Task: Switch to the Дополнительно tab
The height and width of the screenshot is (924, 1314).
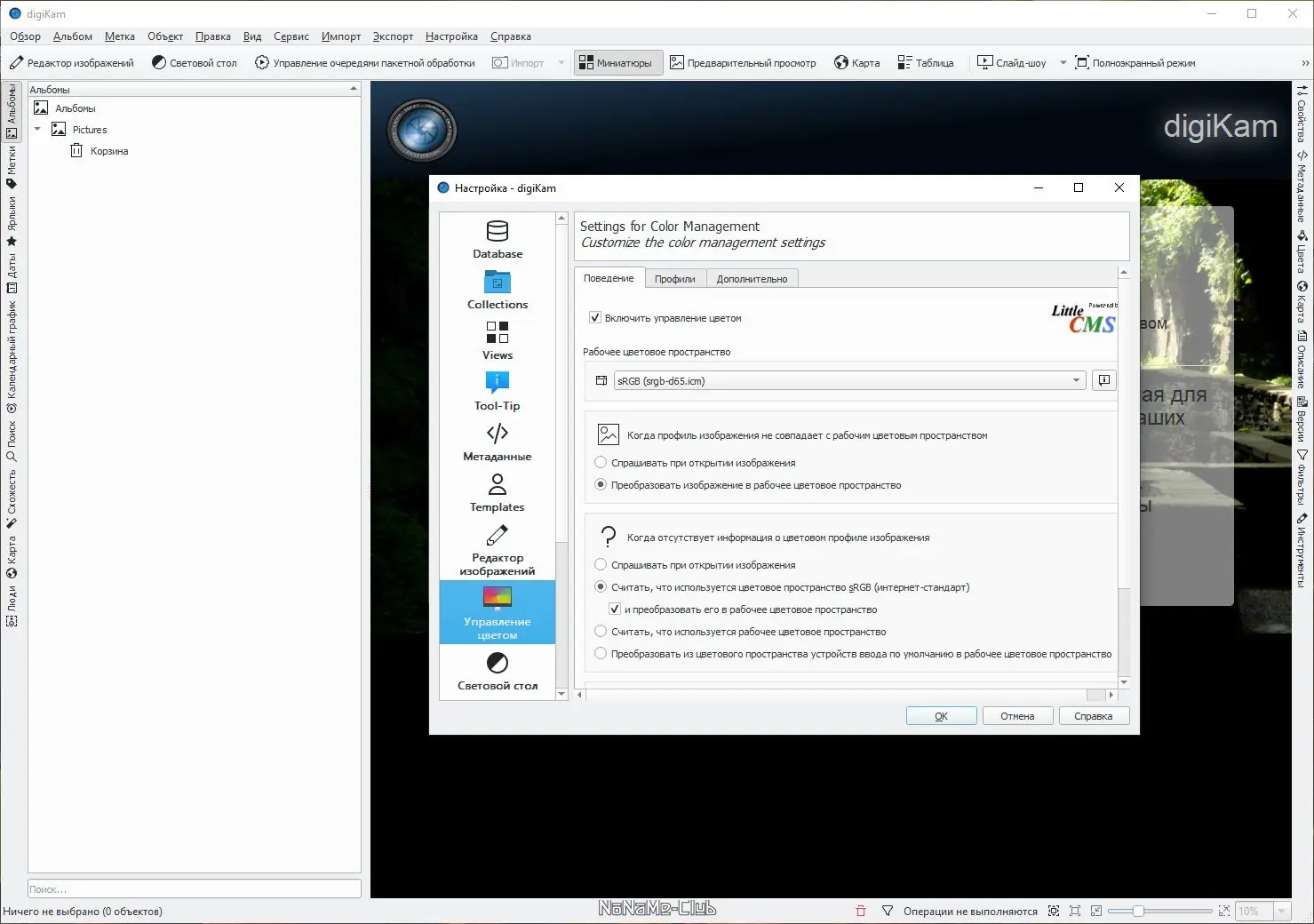Action: [752, 278]
